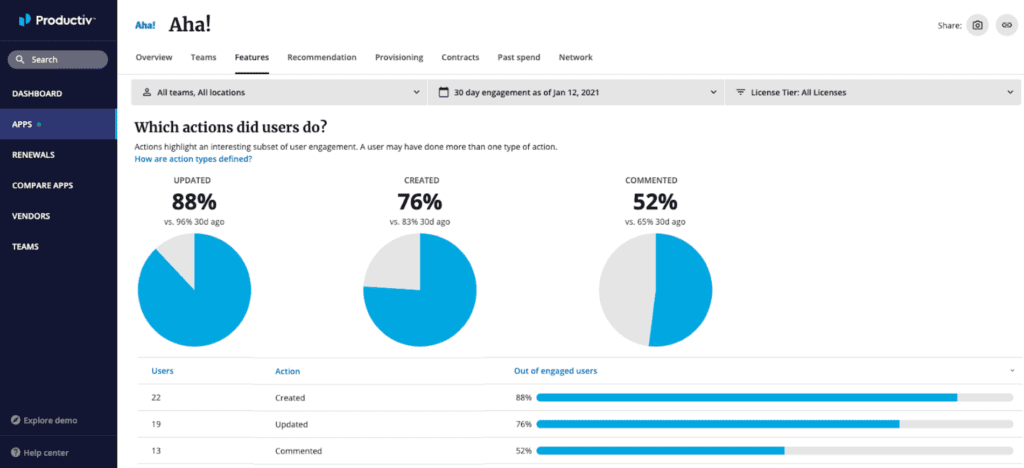Click the user count 19 cell
The width and height of the screenshot is (1024, 468).
click(x=156, y=424)
